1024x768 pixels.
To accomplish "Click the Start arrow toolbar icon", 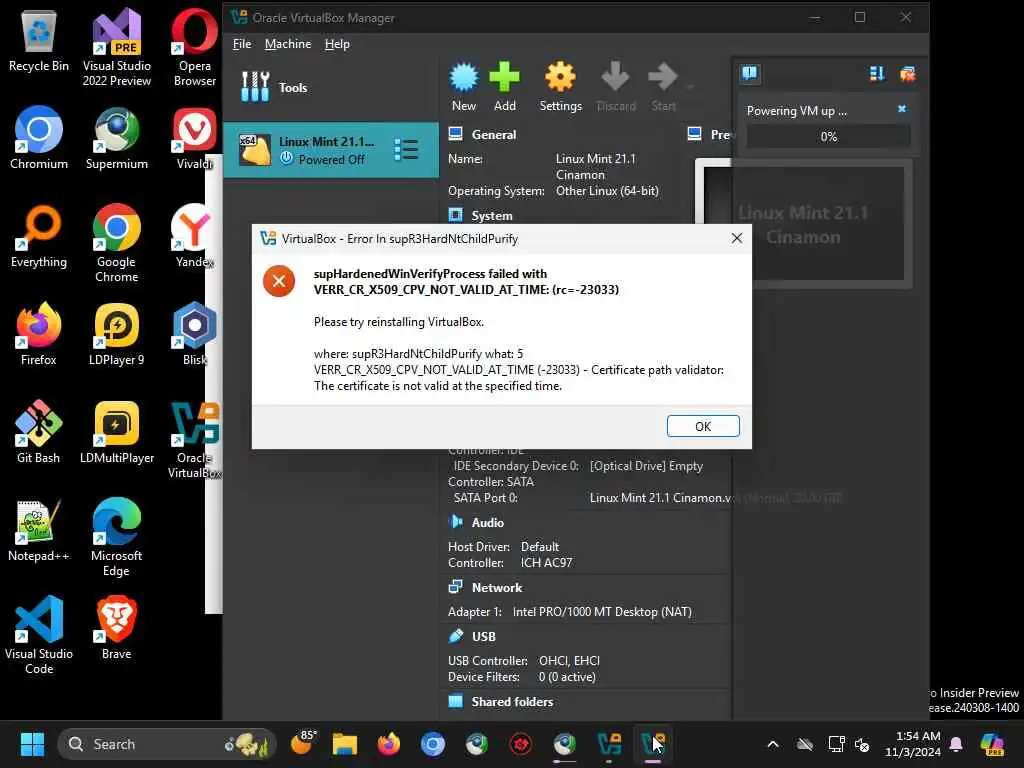I will [664, 87].
